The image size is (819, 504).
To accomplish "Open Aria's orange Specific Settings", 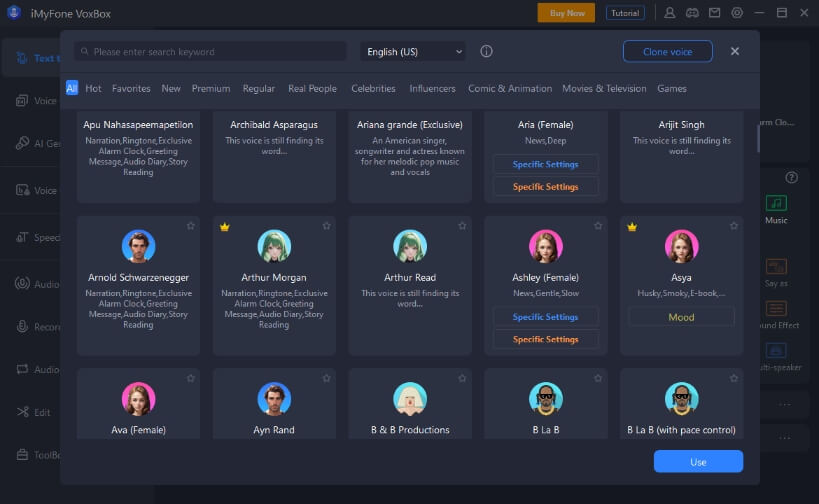I will tap(546, 187).
